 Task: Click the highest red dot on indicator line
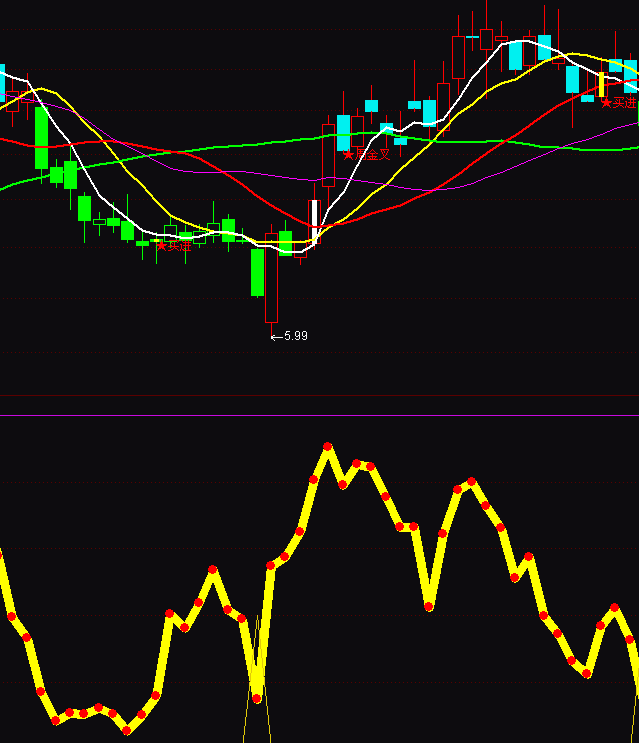tap(327, 445)
